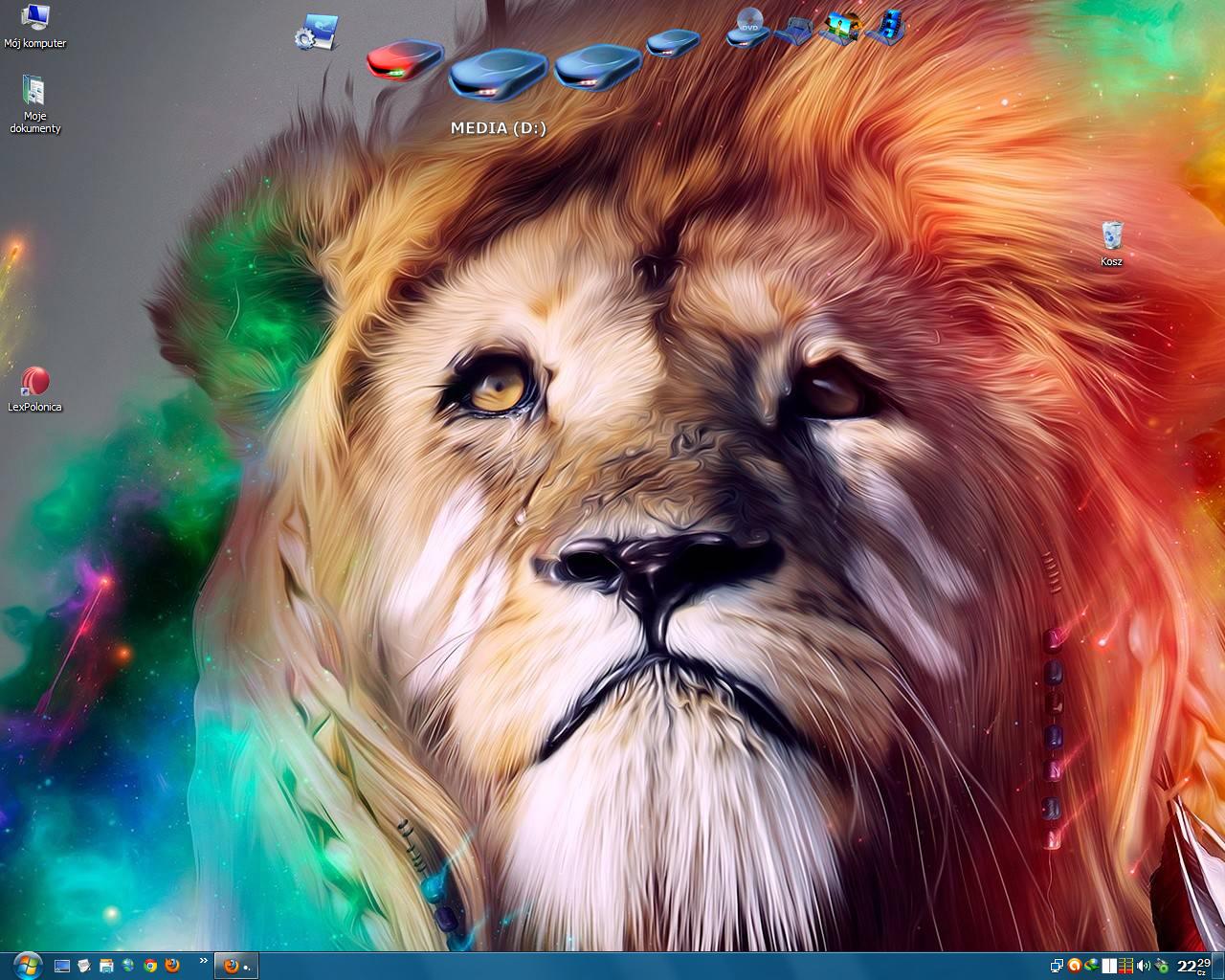Open the volume speaker icon in the tray

1143,966
